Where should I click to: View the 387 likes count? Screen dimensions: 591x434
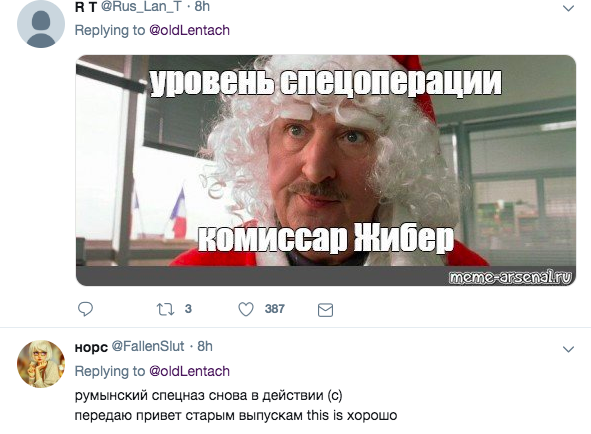[274, 309]
